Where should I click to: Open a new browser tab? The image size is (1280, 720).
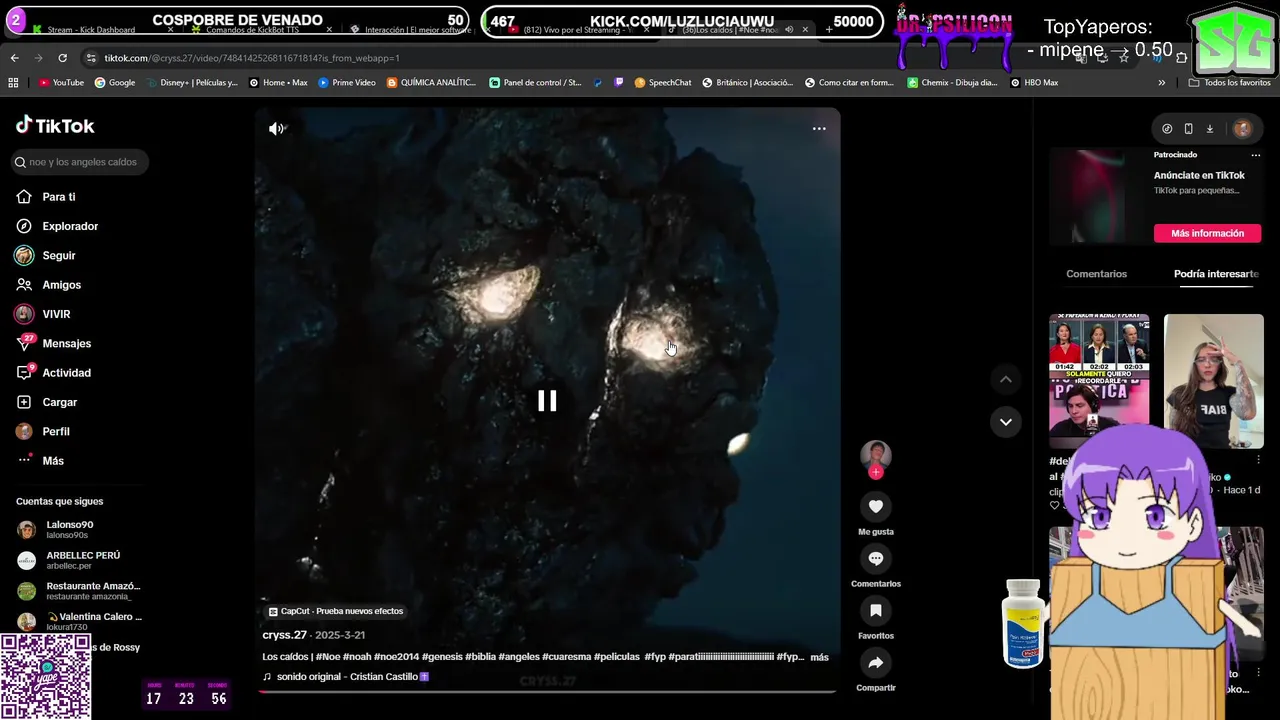point(829,29)
